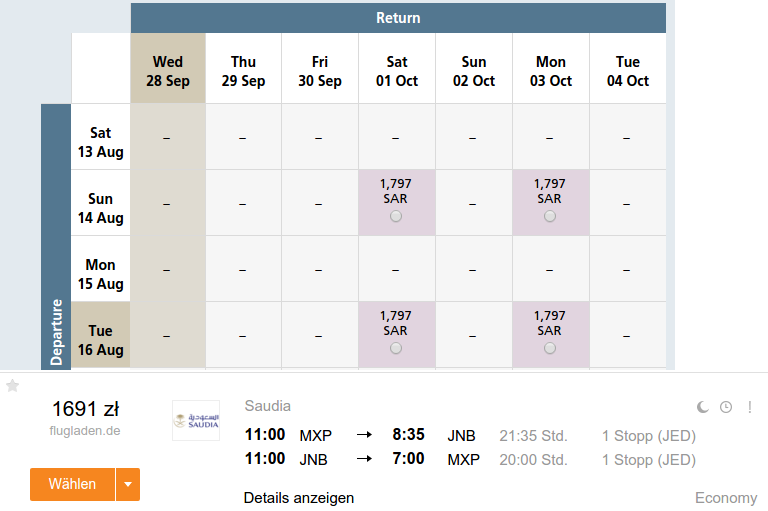Screen dimensions: 768x511
Task: Select 16 Aug to 01 Oct fare radio
Action: [x=396, y=348]
